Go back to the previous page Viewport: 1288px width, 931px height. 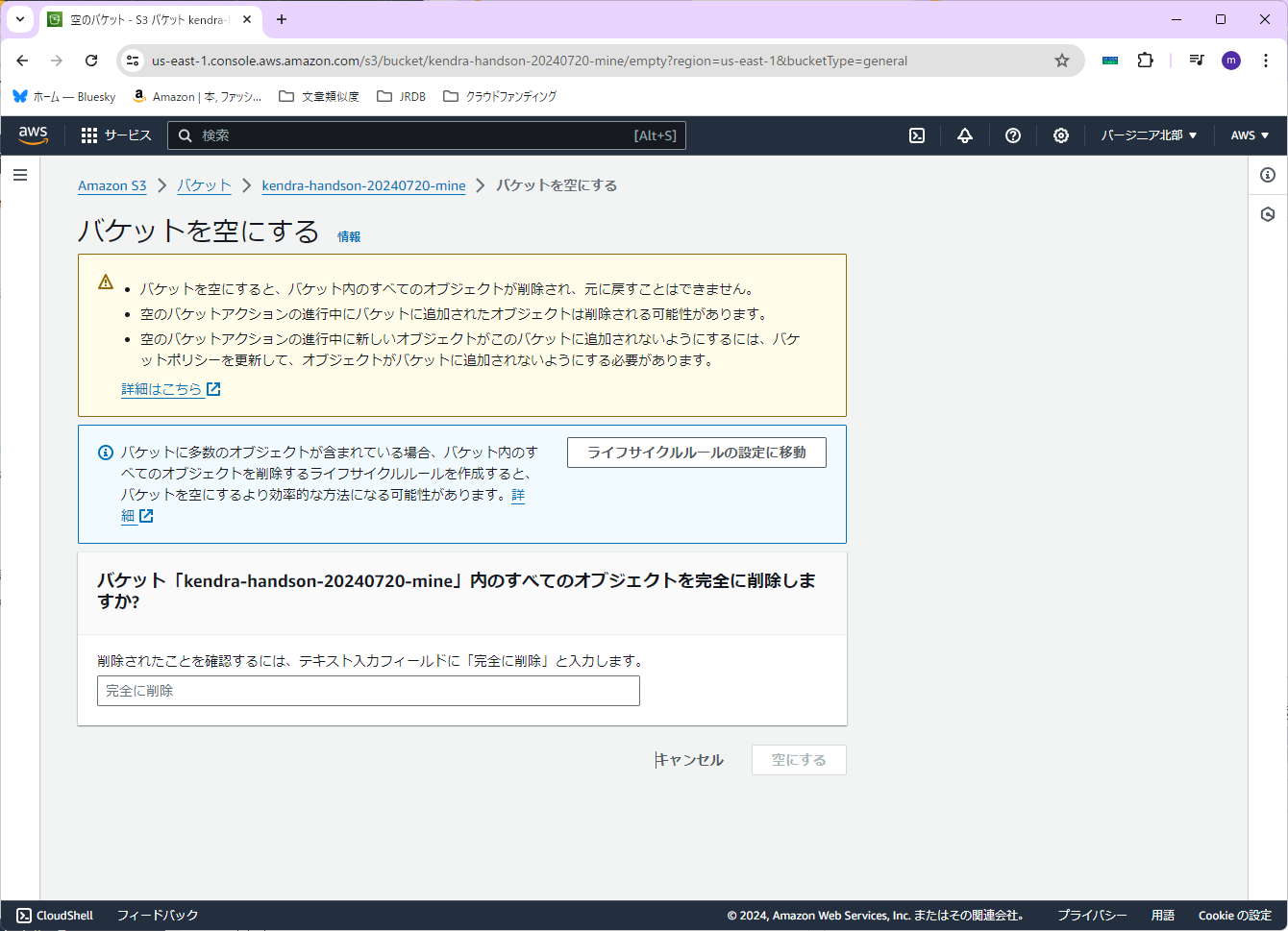tap(22, 61)
